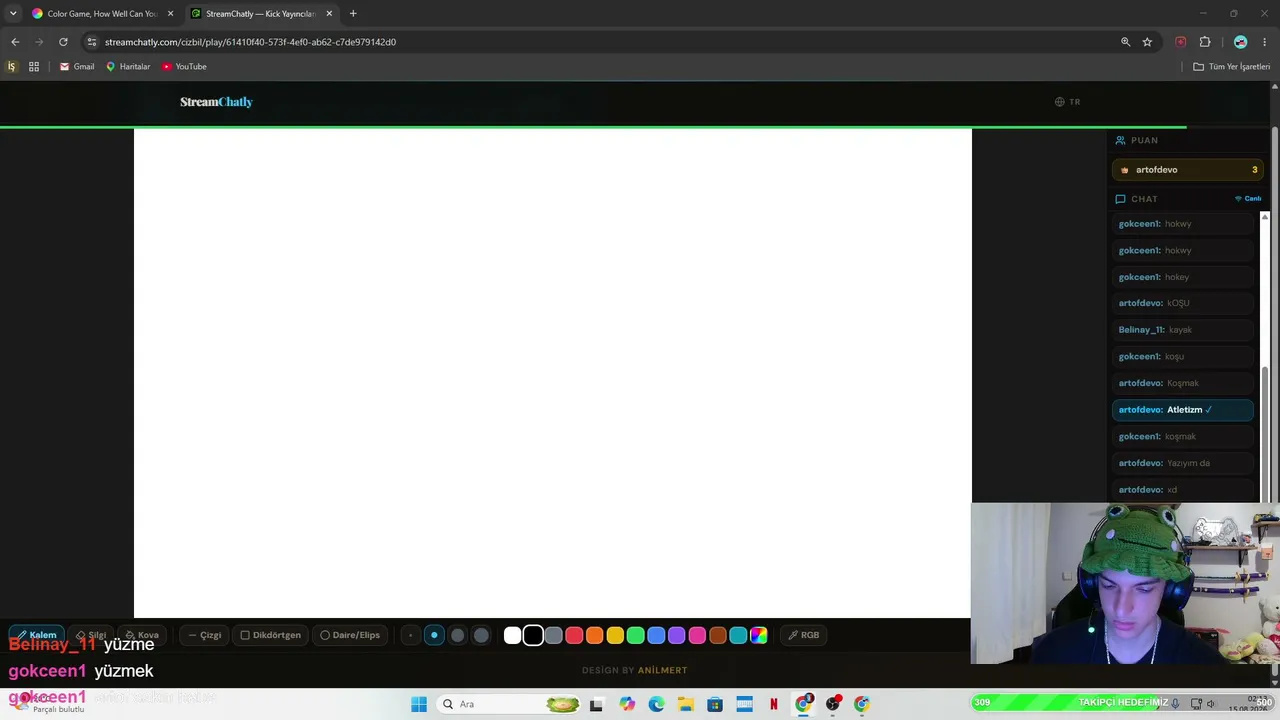The height and width of the screenshot is (720, 1280).
Task: Open the RGB color picker
Action: pyautogui.click(x=803, y=635)
